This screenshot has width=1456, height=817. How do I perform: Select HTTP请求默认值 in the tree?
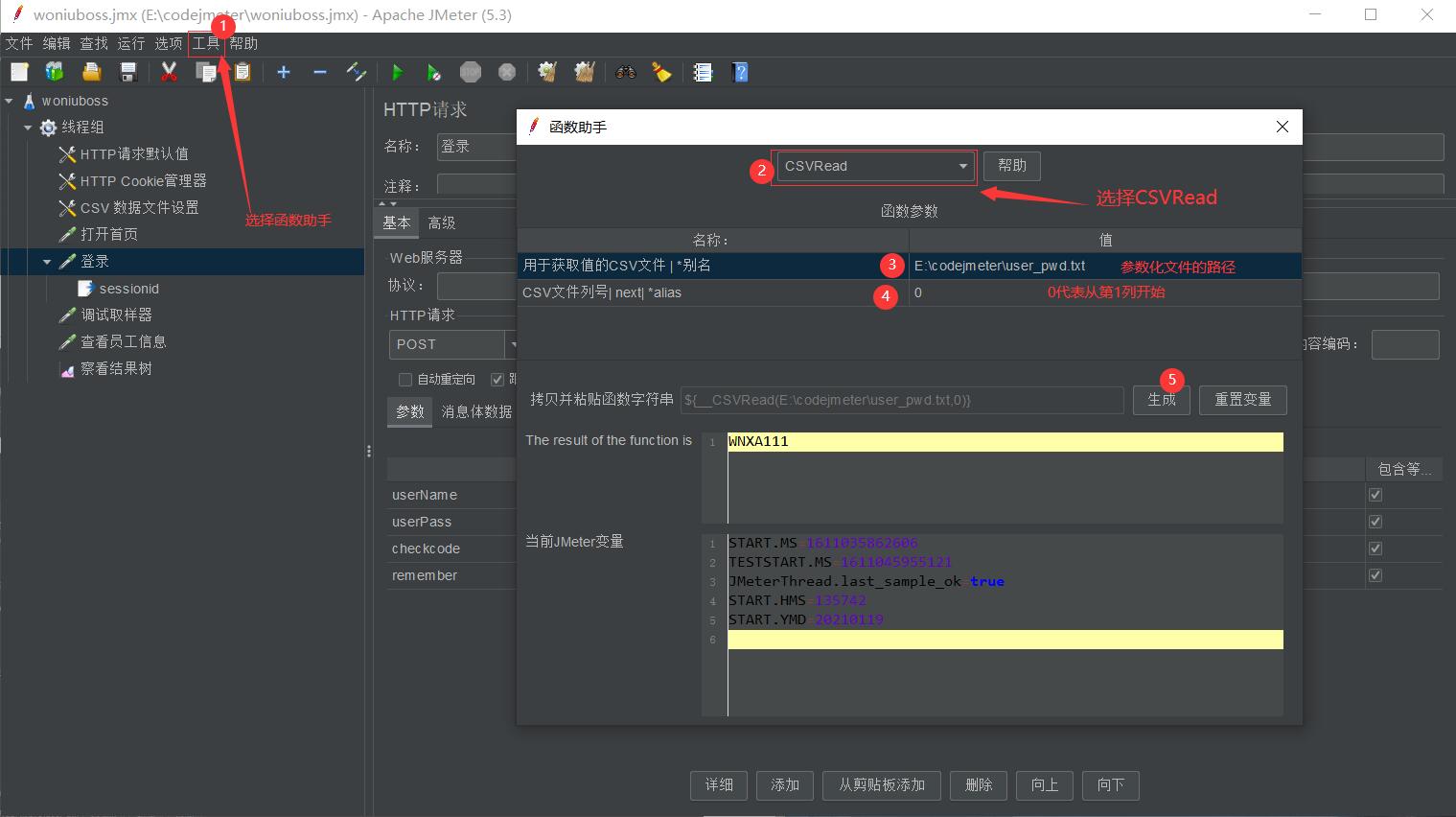[134, 154]
